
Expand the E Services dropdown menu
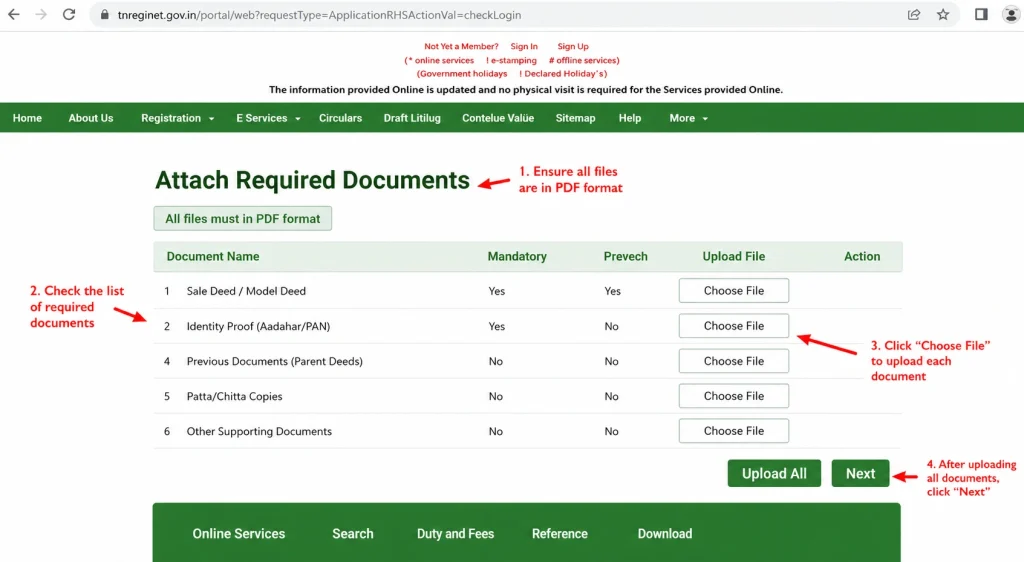268,118
